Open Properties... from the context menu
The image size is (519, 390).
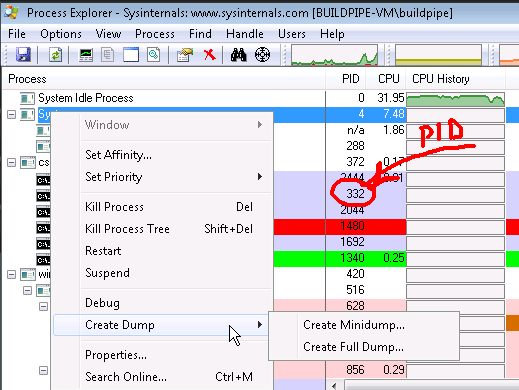[162, 355]
